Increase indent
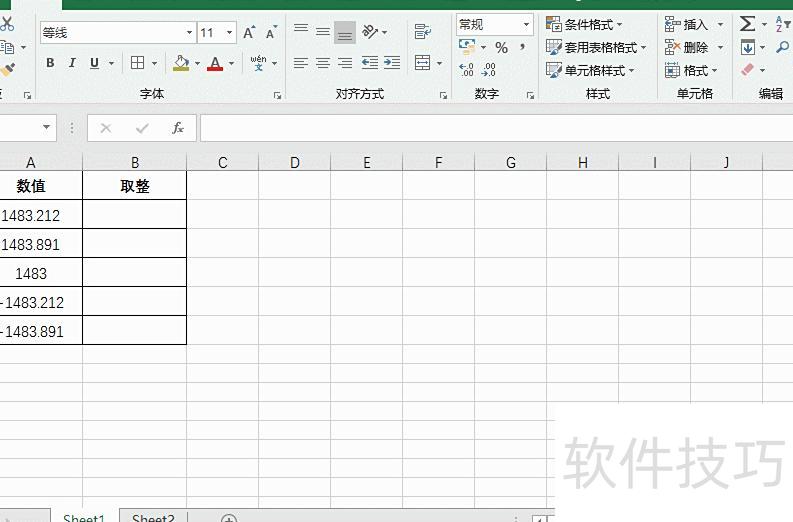This screenshot has width=793, height=522. 392,63
